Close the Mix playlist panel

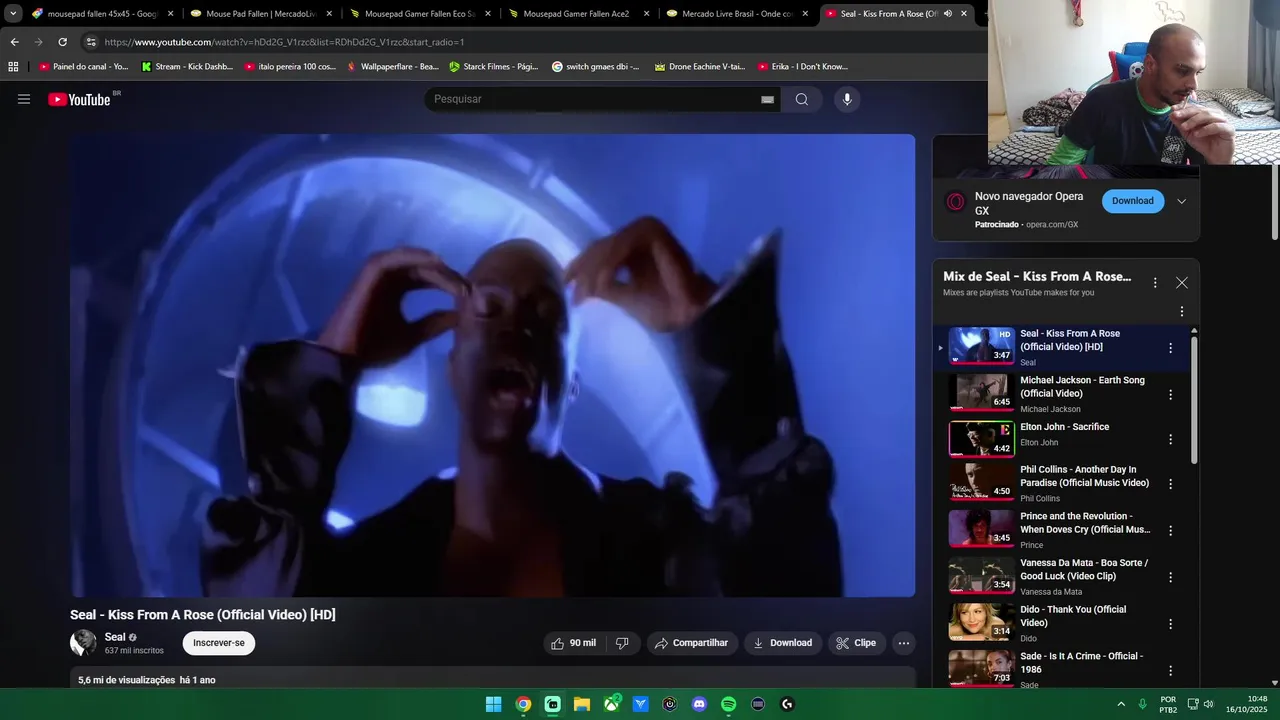pos(1182,283)
